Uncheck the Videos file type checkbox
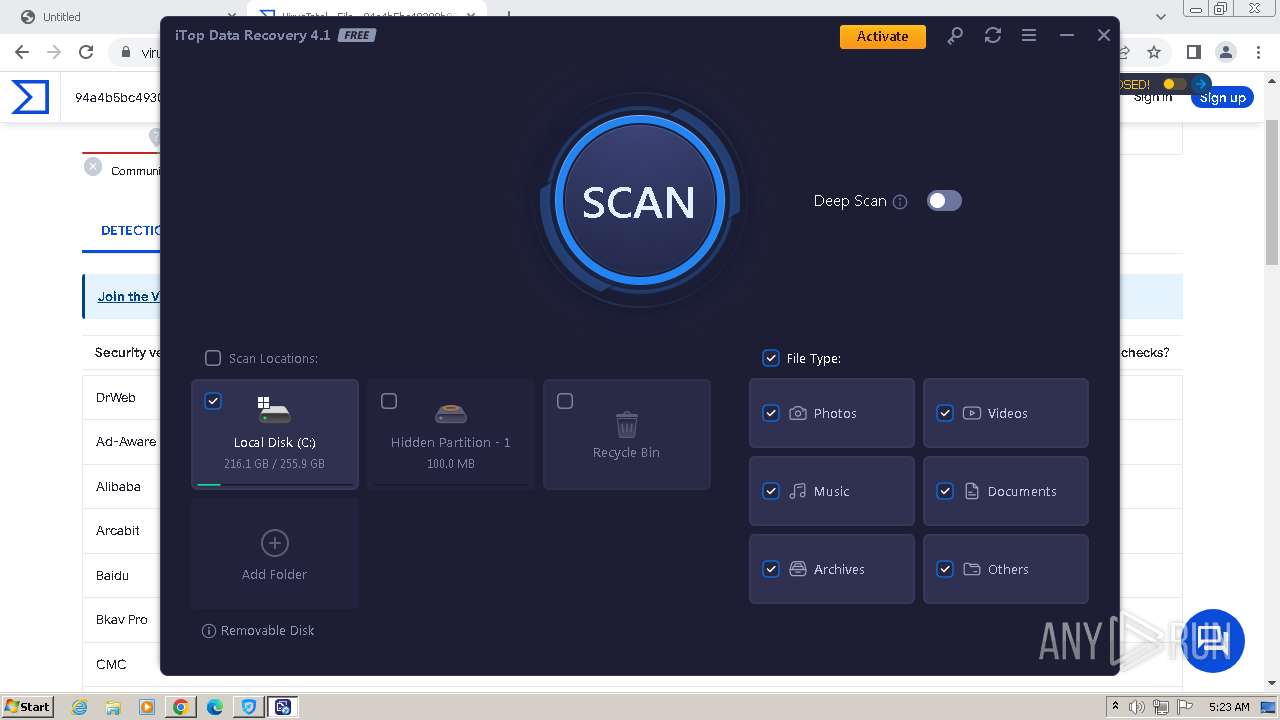The image size is (1280, 720). (945, 413)
